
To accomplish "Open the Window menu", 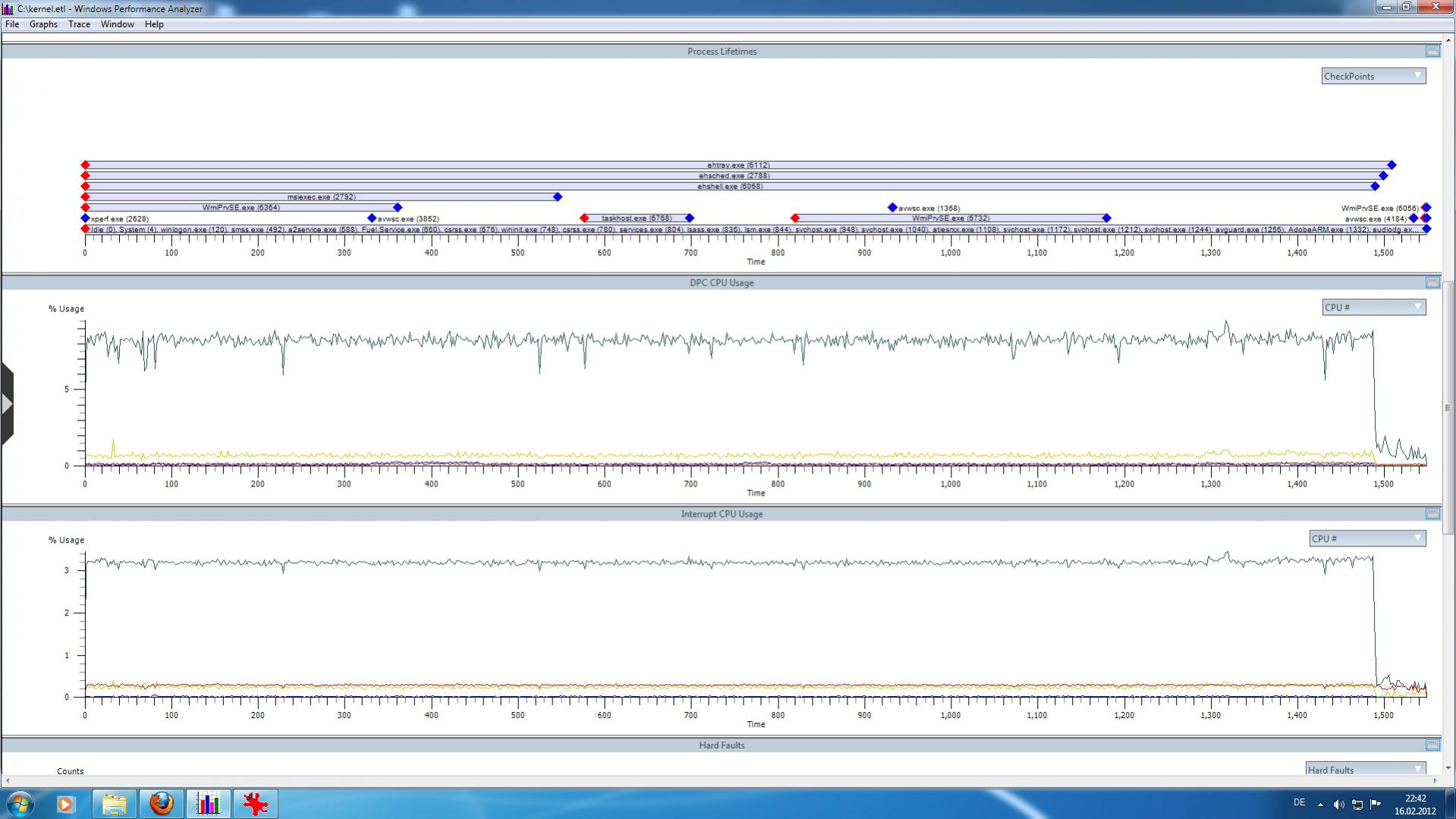I will click(117, 24).
